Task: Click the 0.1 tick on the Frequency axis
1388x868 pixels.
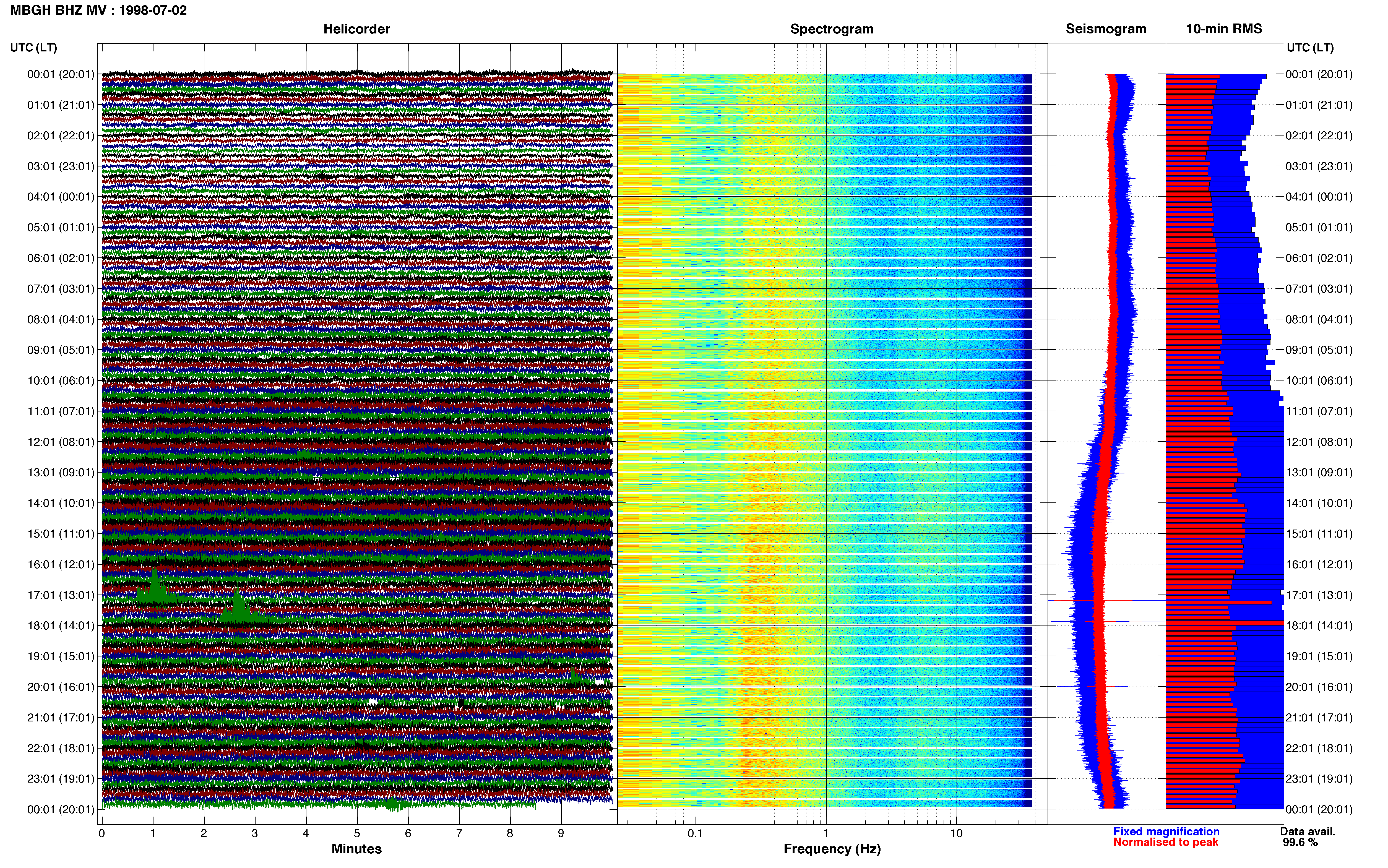Action: click(695, 833)
